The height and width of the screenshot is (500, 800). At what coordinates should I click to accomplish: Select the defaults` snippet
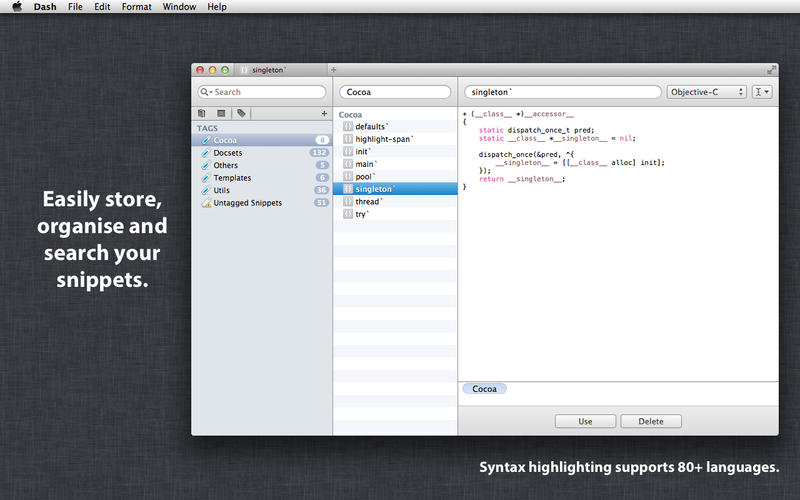click(395, 127)
